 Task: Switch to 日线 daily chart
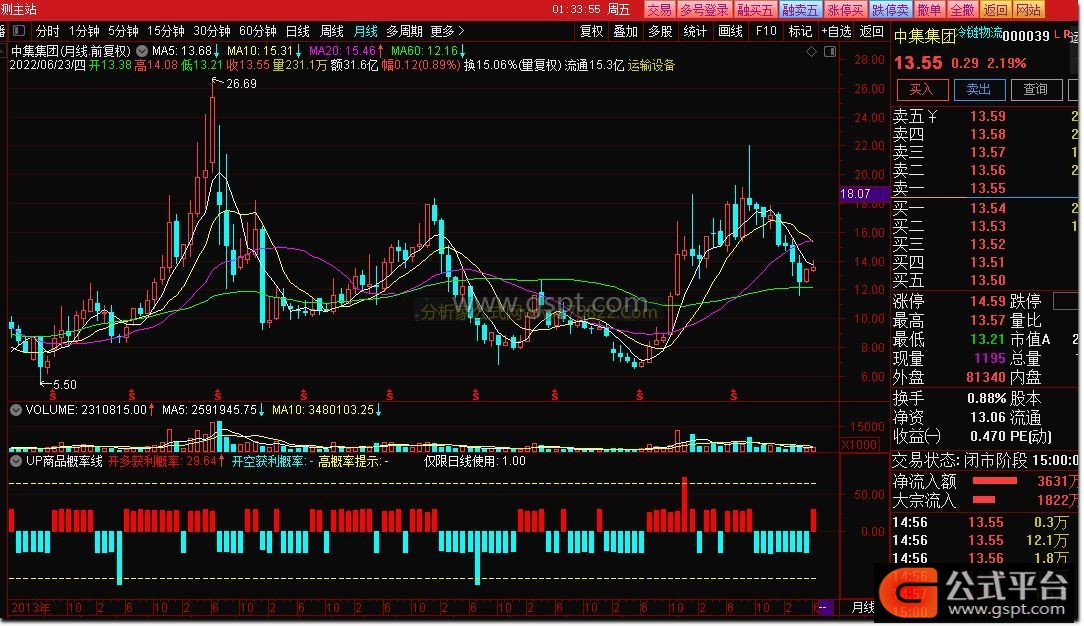(x=298, y=31)
